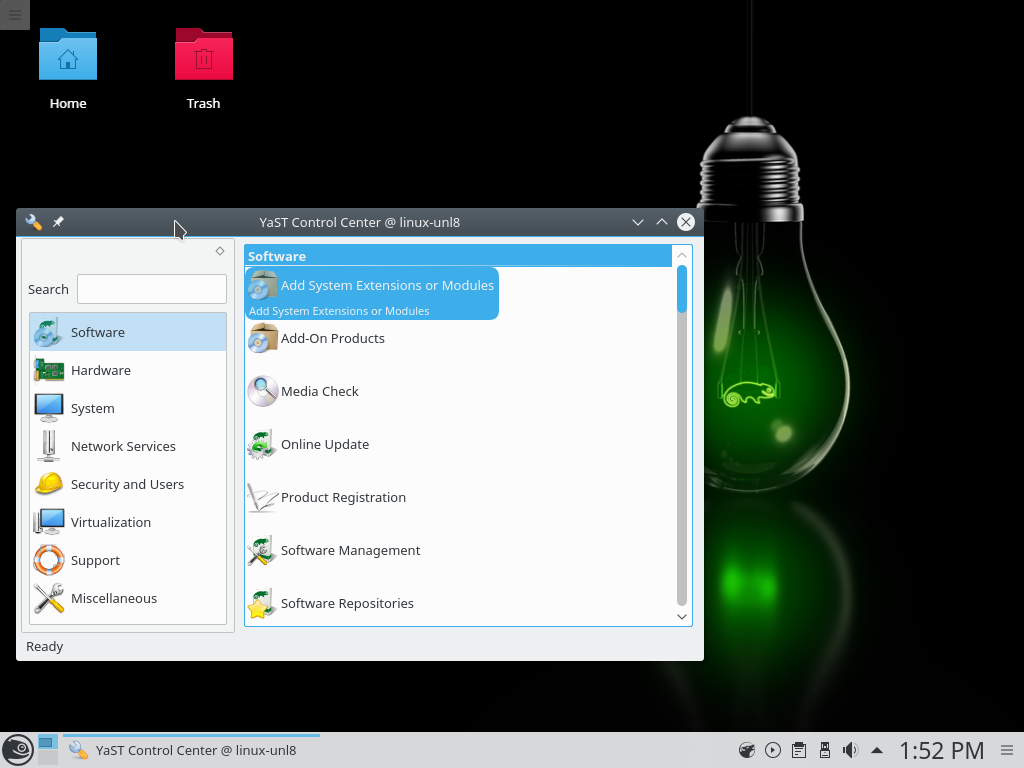Image resolution: width=1024 pixels, height=768 pixels.
Task: Open the desktop toolbox menu button
Action: click(14, 14)
